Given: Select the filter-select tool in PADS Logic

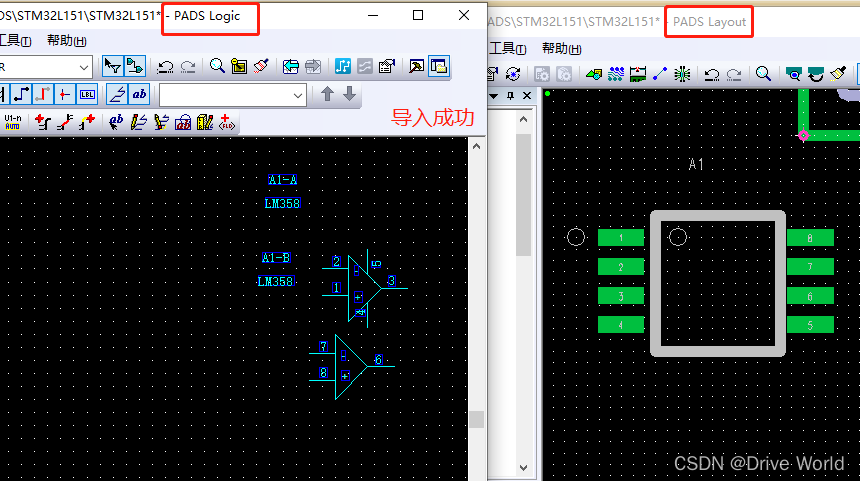Looking at the screenshot, I should click(x=112, y=66).
